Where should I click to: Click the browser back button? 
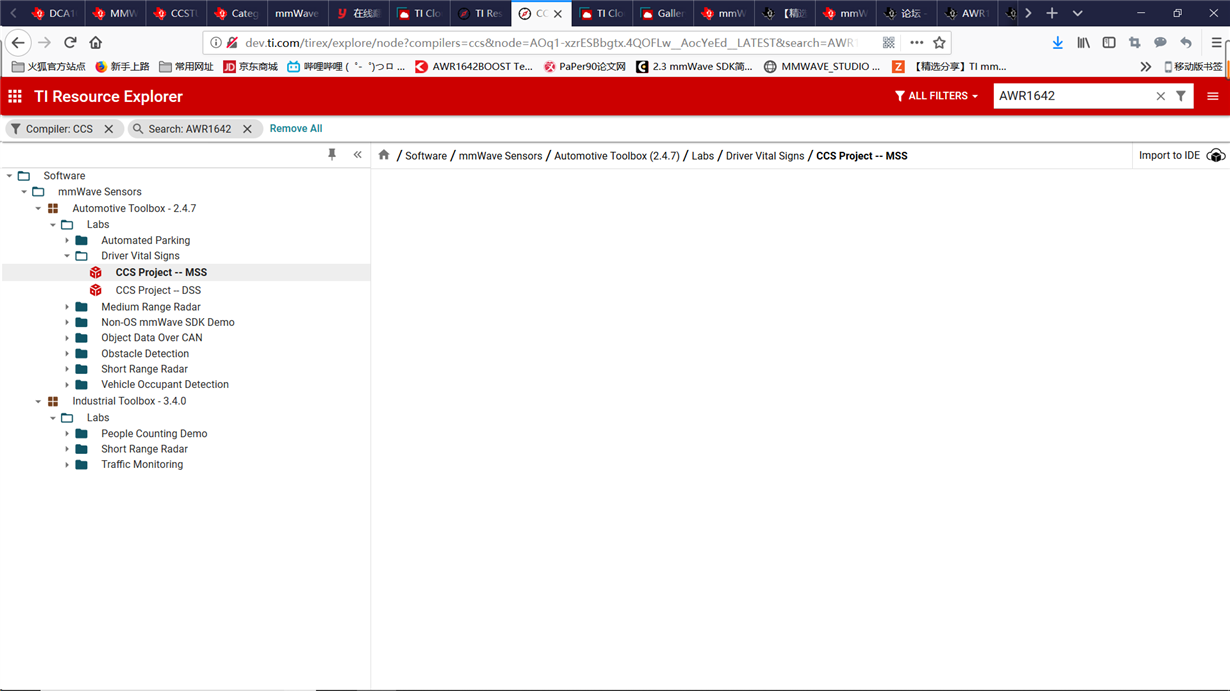click(x=18, y=43)
